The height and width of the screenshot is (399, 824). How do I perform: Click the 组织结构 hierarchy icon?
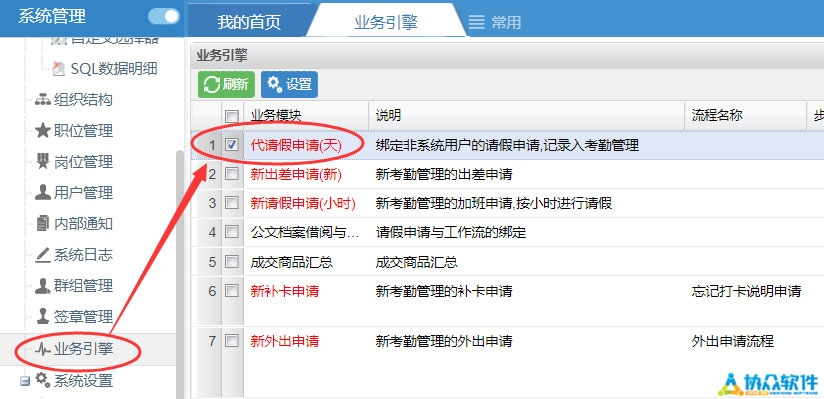coord(43,99)
